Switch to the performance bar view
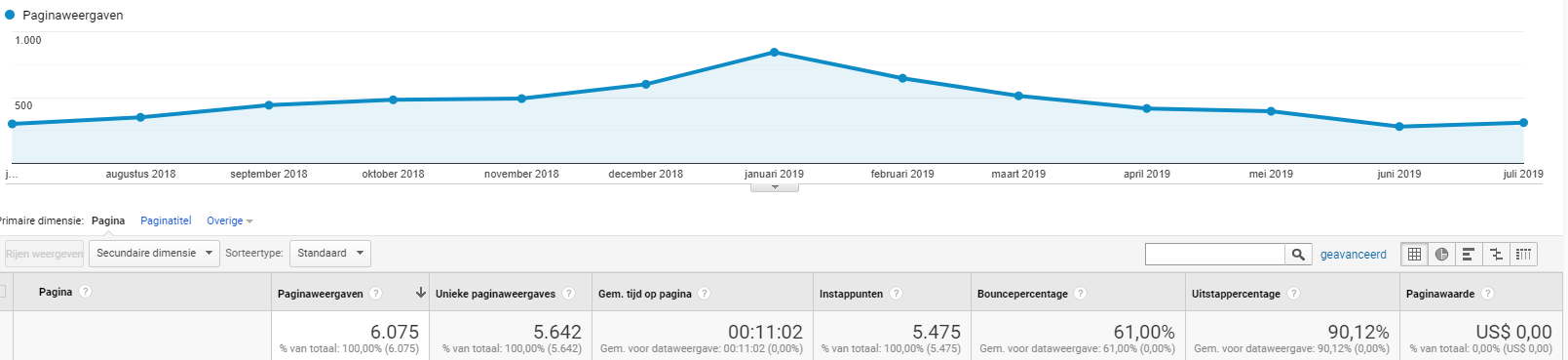This screenshot has width=1568, height=360. 1469,254
